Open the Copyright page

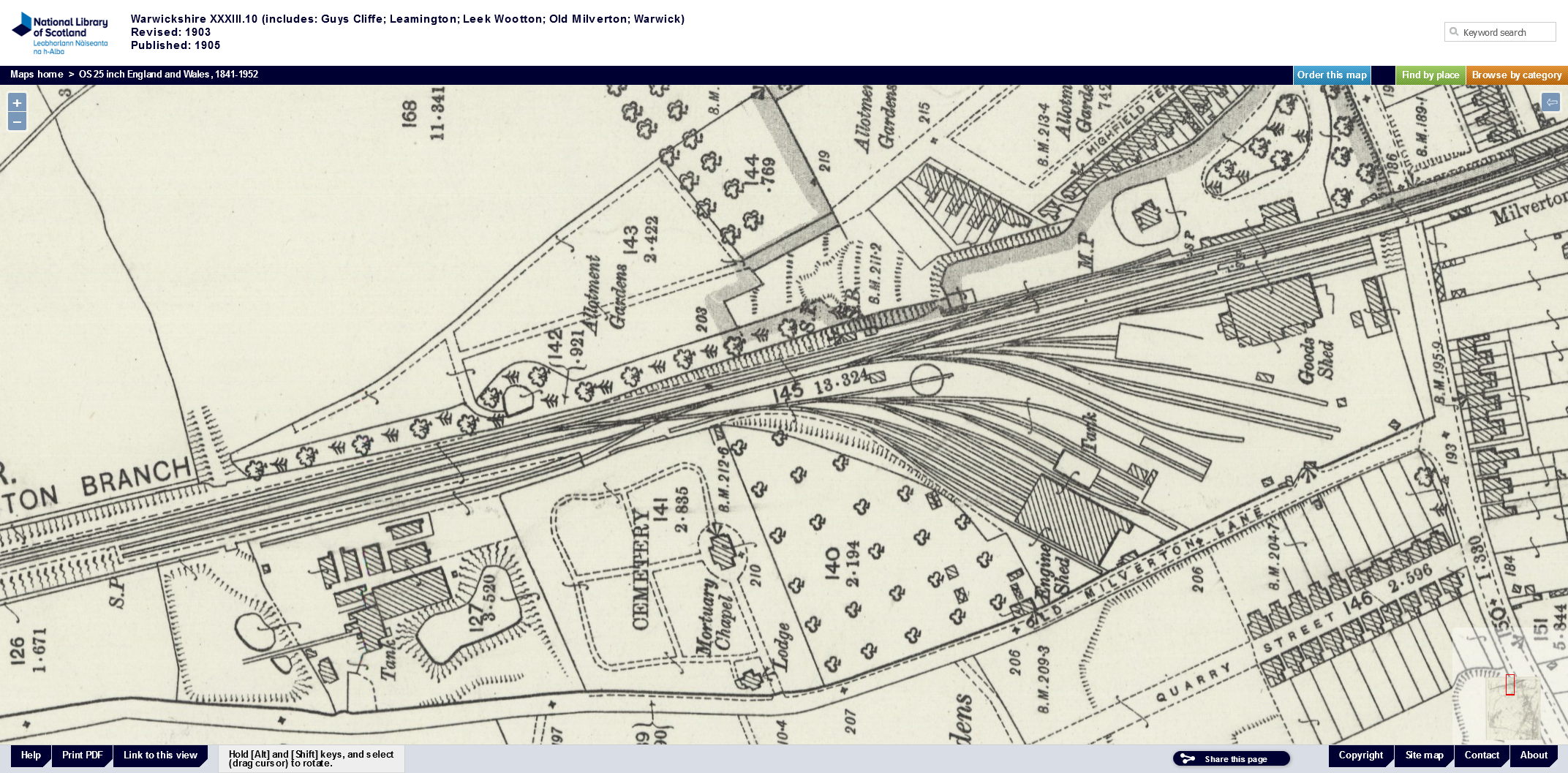1360,755
